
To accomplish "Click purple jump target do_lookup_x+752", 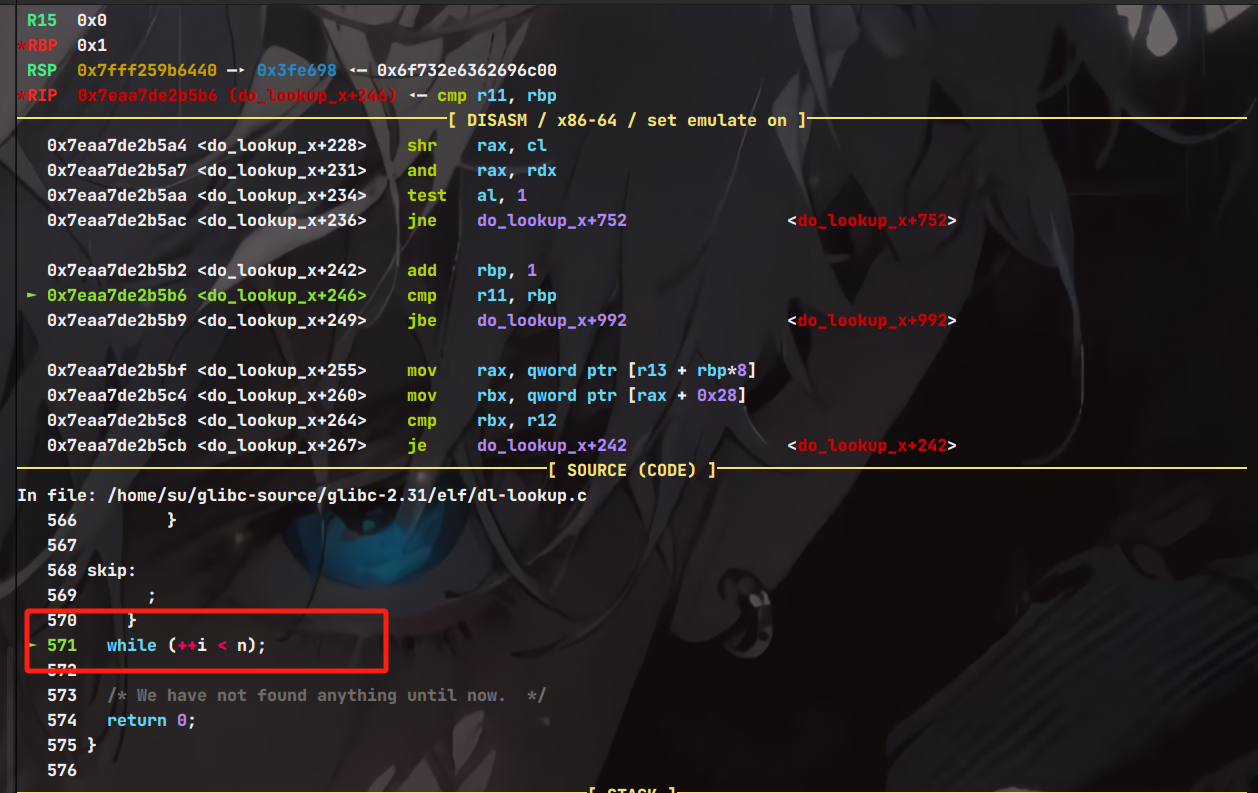I will (x=552, y=220).
